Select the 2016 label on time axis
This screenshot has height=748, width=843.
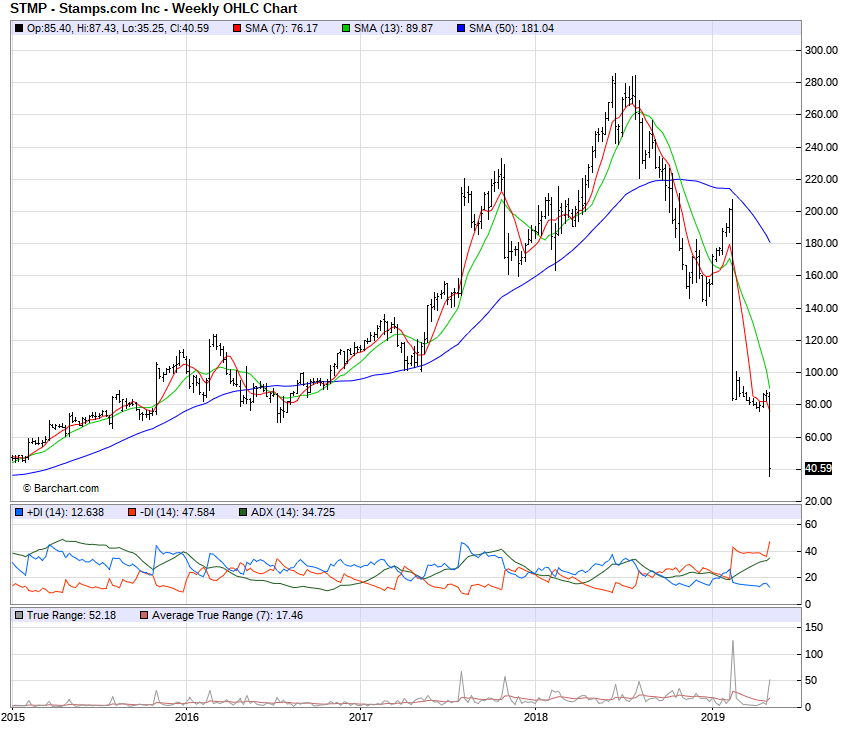click(187, 717)
